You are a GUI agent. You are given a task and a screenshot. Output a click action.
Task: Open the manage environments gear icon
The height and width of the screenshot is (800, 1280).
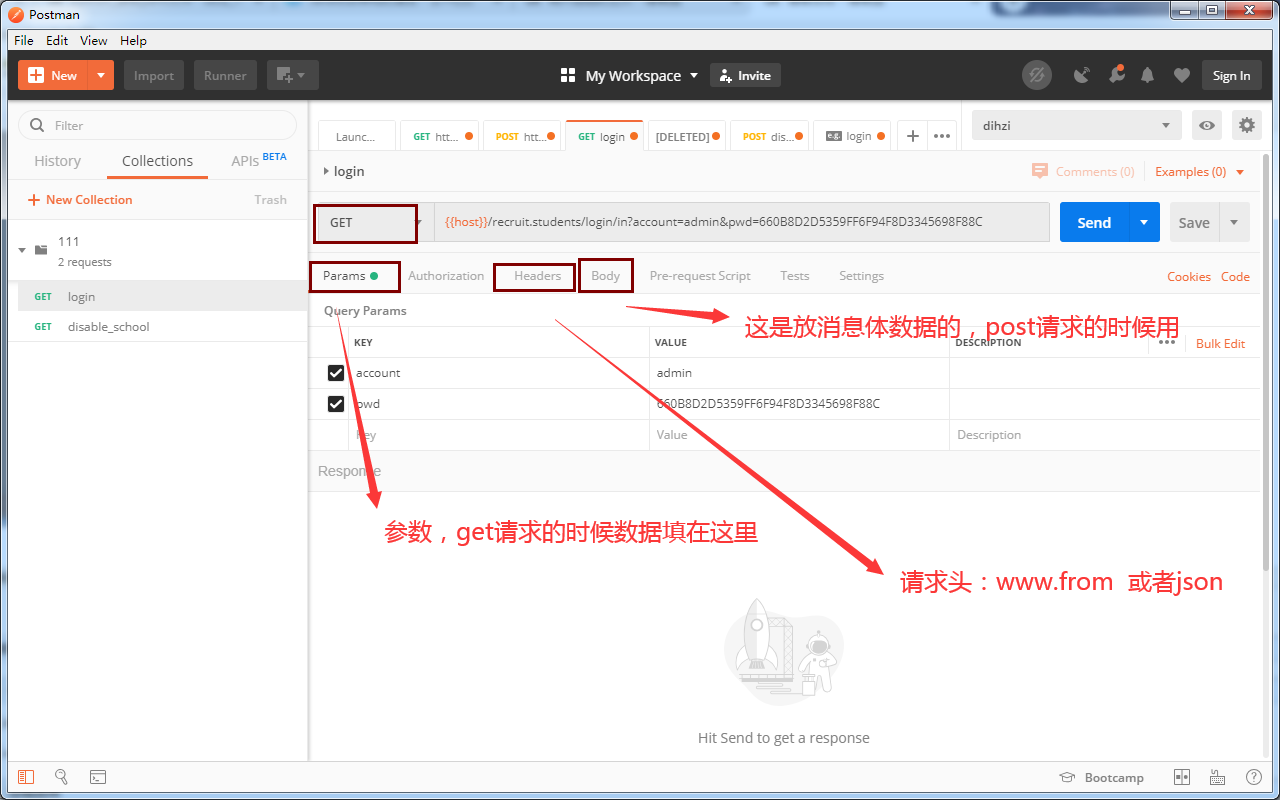tap(1246, 125)
